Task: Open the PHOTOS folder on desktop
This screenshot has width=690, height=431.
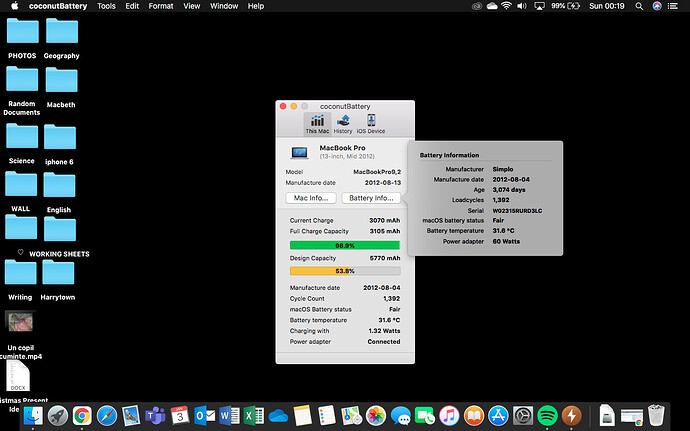Action: [22, 31]
